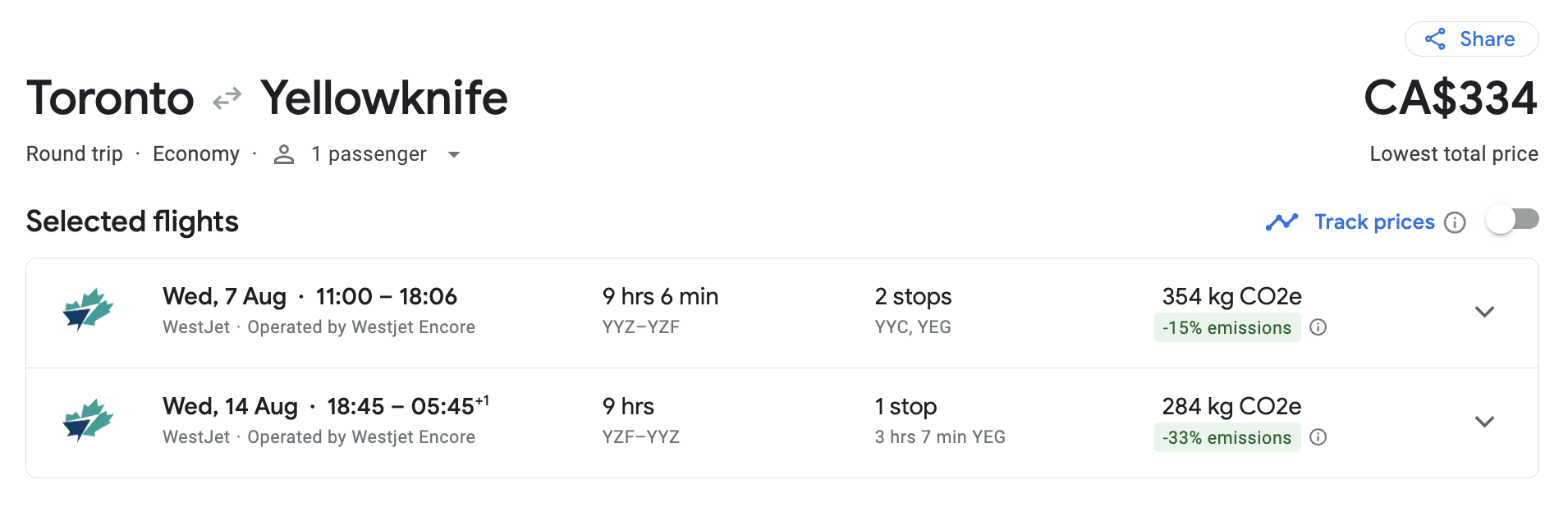This screenshot has height=507, width=1568.
Task: Click the Track prices link text
Action: 1373,222
